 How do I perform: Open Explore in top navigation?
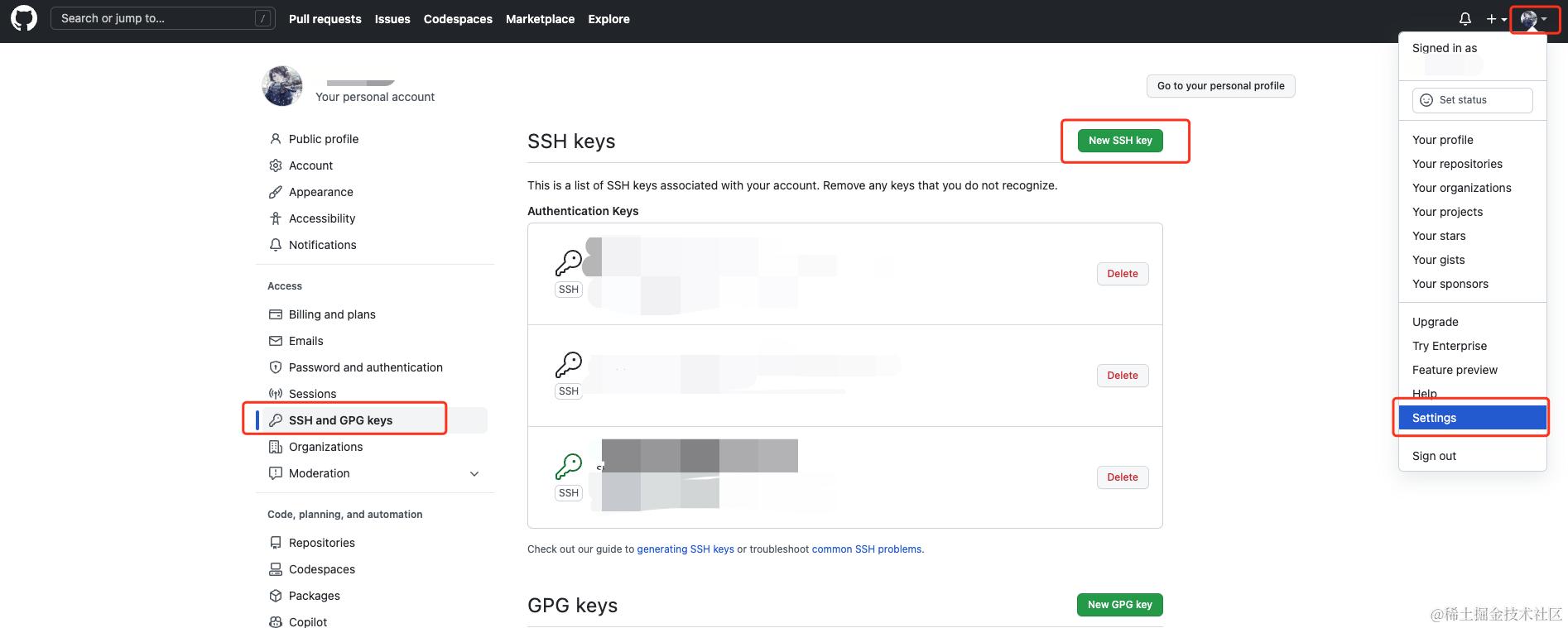[608, 19]
